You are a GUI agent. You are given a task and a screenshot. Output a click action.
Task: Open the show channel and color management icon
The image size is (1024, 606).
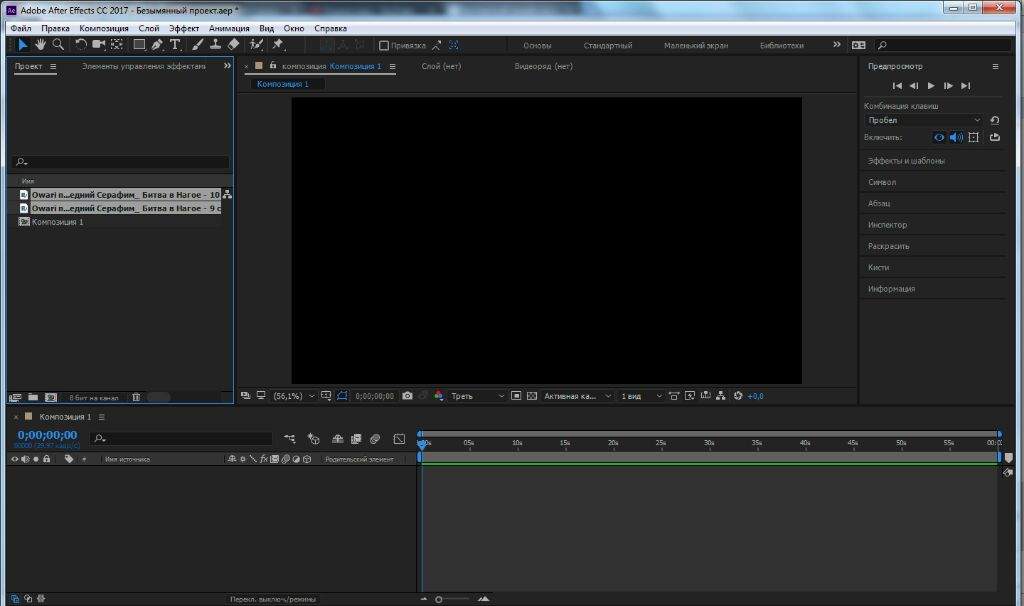[438, 396]
